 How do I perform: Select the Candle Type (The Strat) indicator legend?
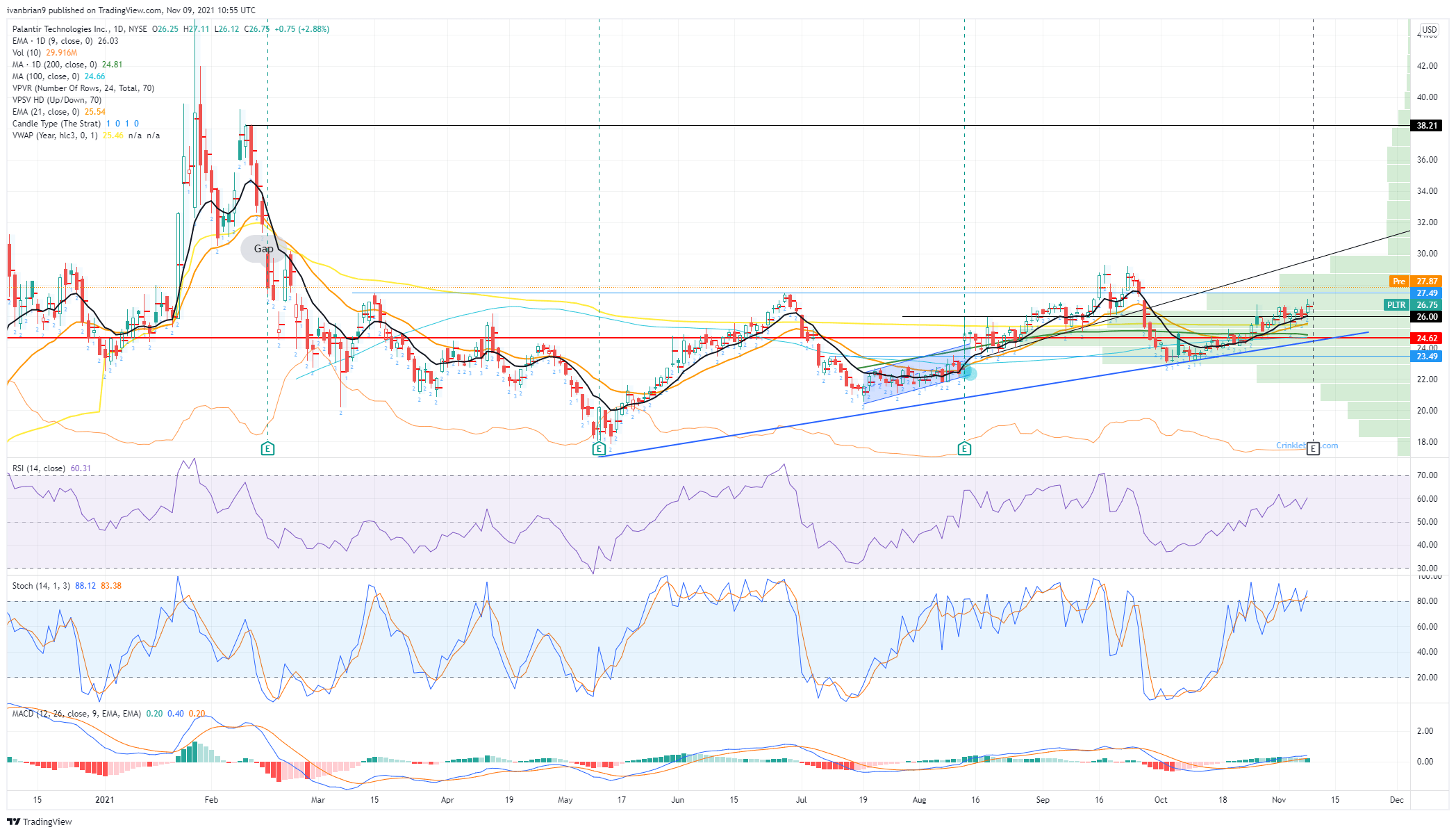click(56, 124)
